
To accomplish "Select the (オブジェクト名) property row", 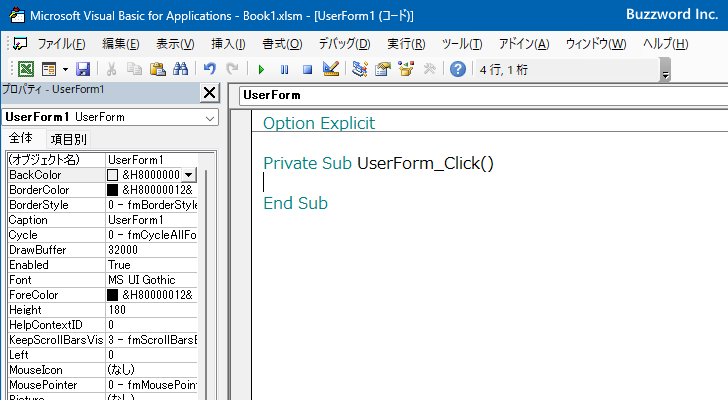I will pyautogui.click(x=103, y=160).
